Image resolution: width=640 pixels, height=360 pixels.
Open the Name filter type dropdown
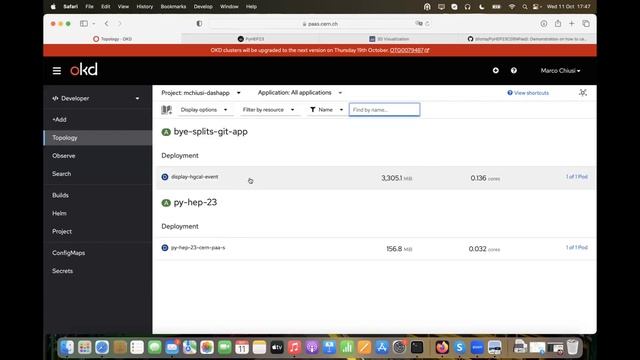(x=327, y=110)
